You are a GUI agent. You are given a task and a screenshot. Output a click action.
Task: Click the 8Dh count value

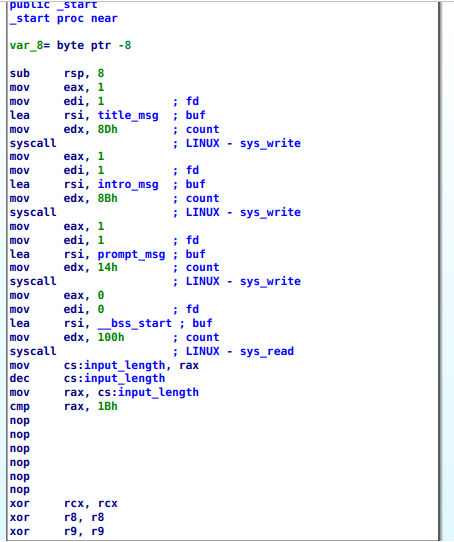click(x=108, y=129)
